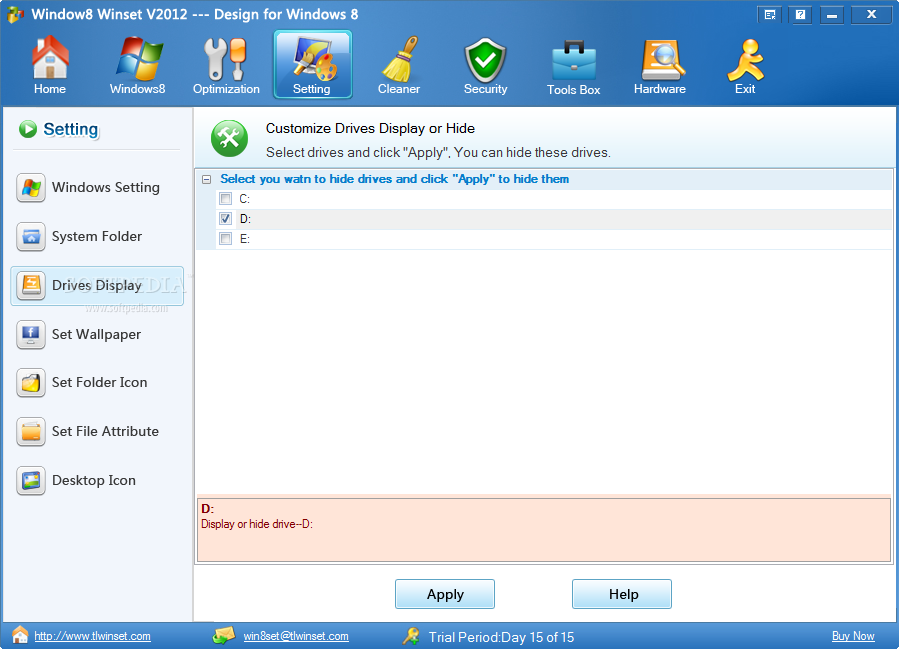This screenshot has width=899, height=649.
Task: Click the System Folder sidebar icon
Action: coord(31,237)
